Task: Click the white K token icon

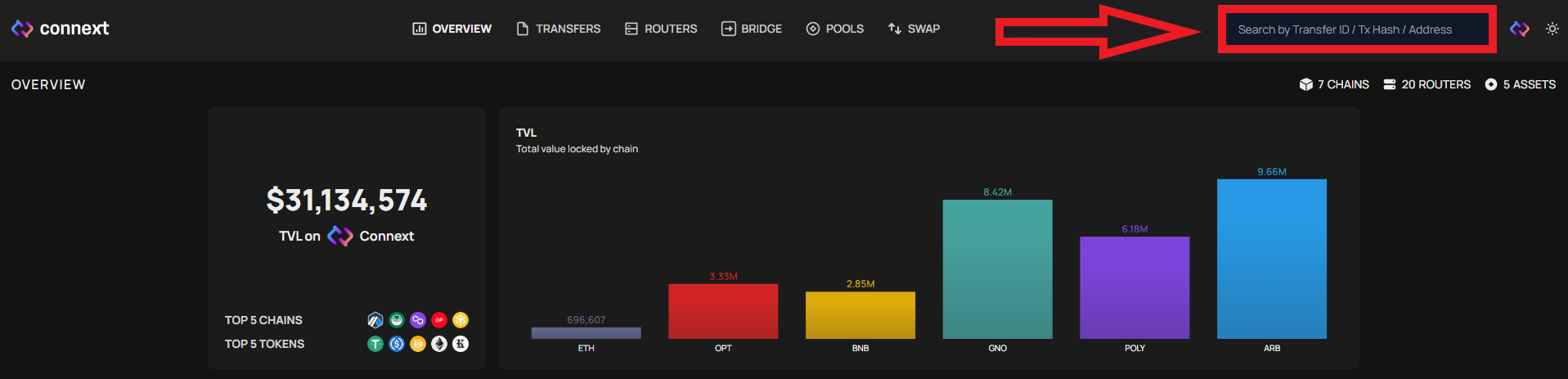Action: (x=461, y=344)
